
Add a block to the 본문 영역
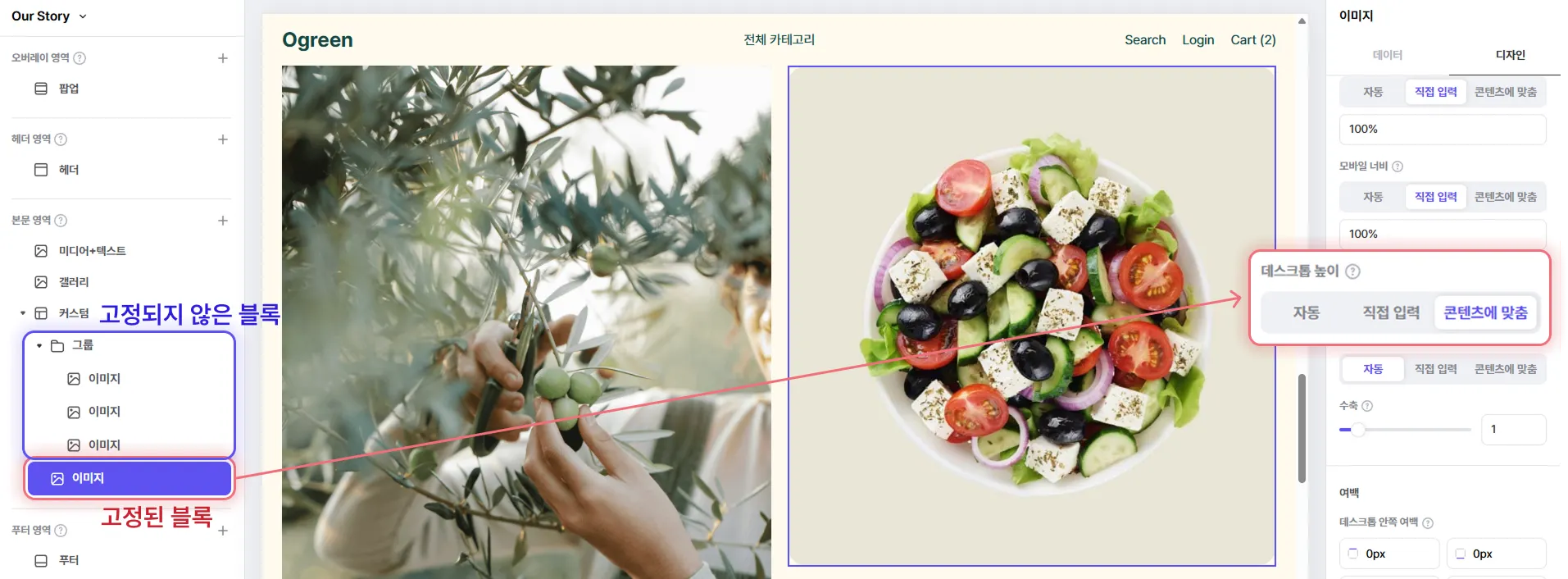click(223, 221)
